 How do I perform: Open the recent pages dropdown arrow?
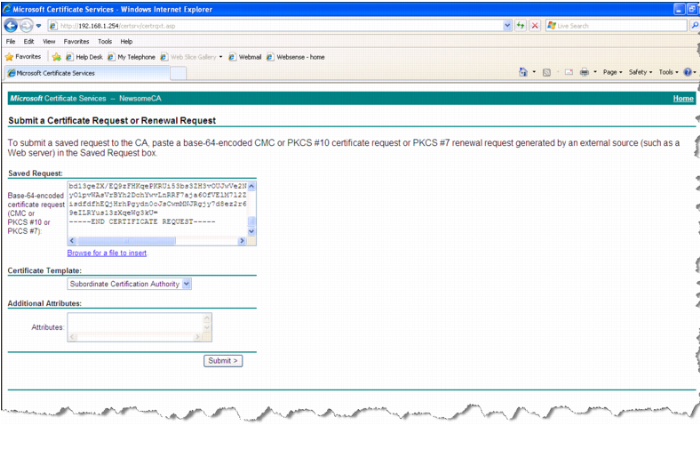pos(39,26)
